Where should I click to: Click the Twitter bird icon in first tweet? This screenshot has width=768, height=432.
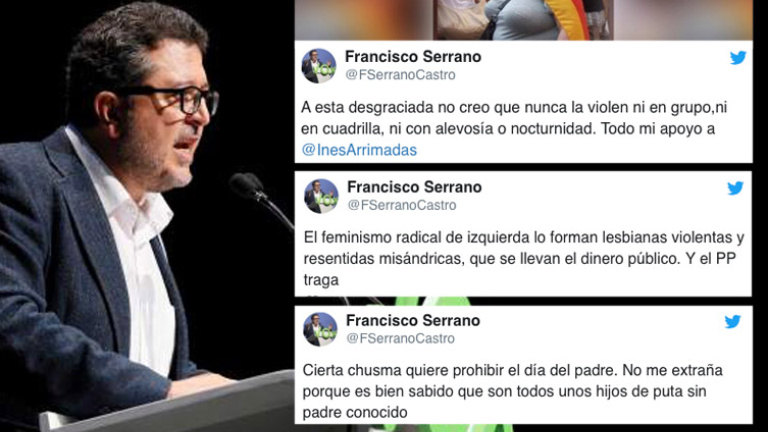738,57
